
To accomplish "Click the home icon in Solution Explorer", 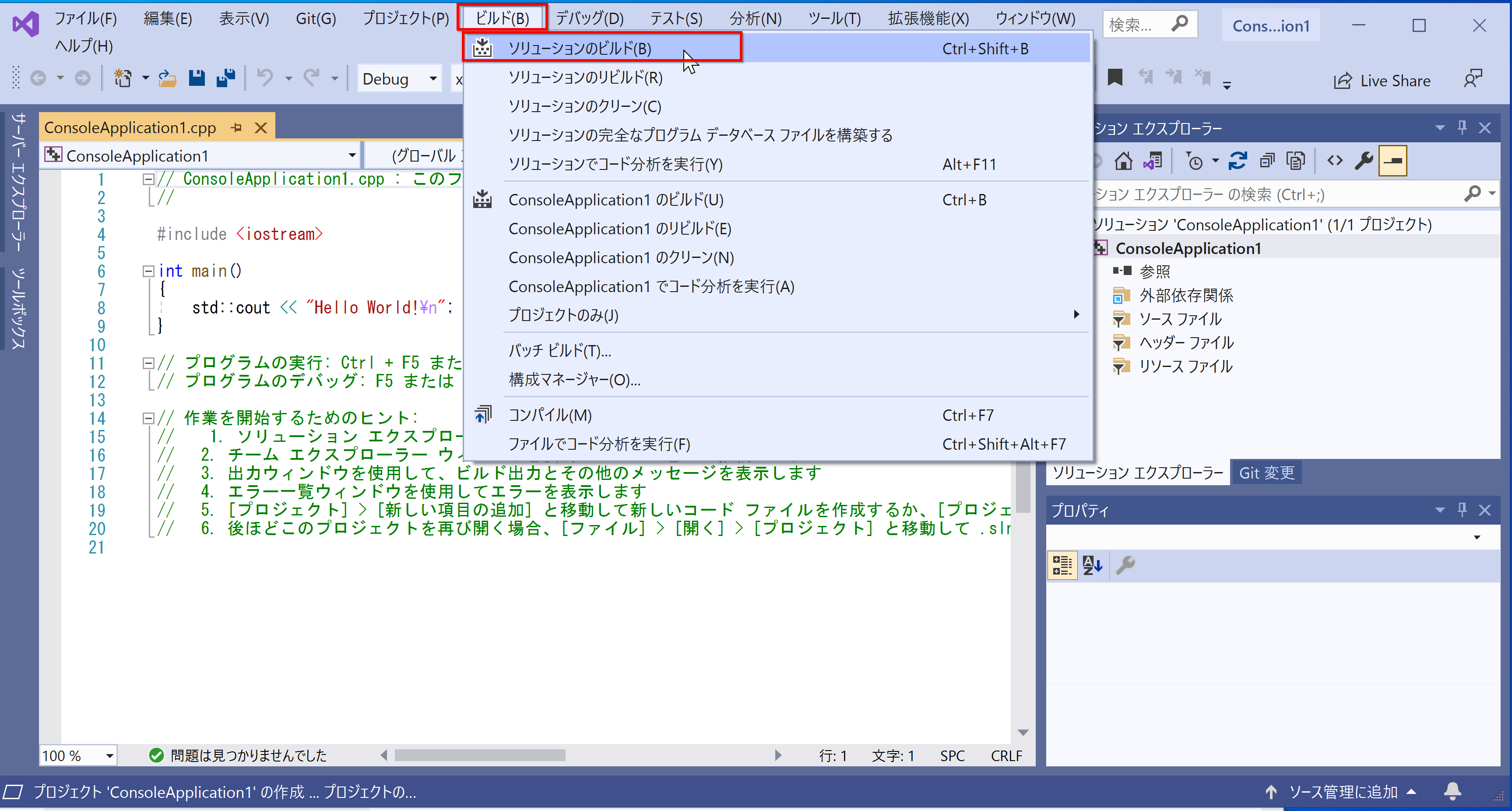I will point(1123,160).
